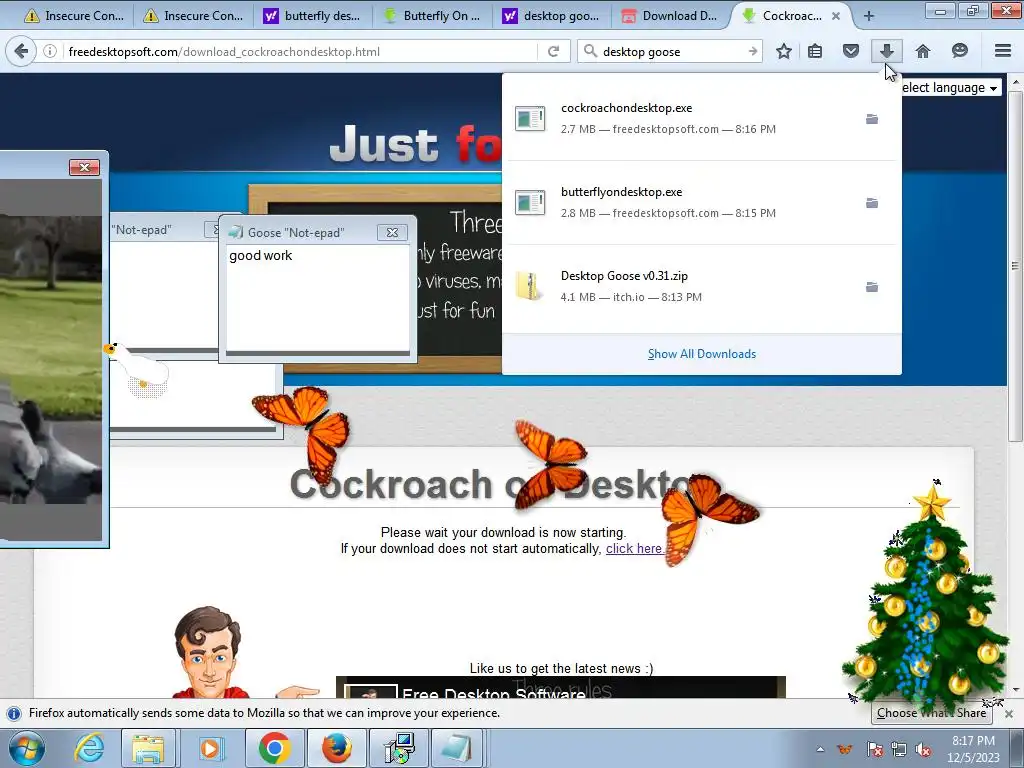Go to the Firefox home page
This screenshot has height=768, width=1024.
point(923,51)
